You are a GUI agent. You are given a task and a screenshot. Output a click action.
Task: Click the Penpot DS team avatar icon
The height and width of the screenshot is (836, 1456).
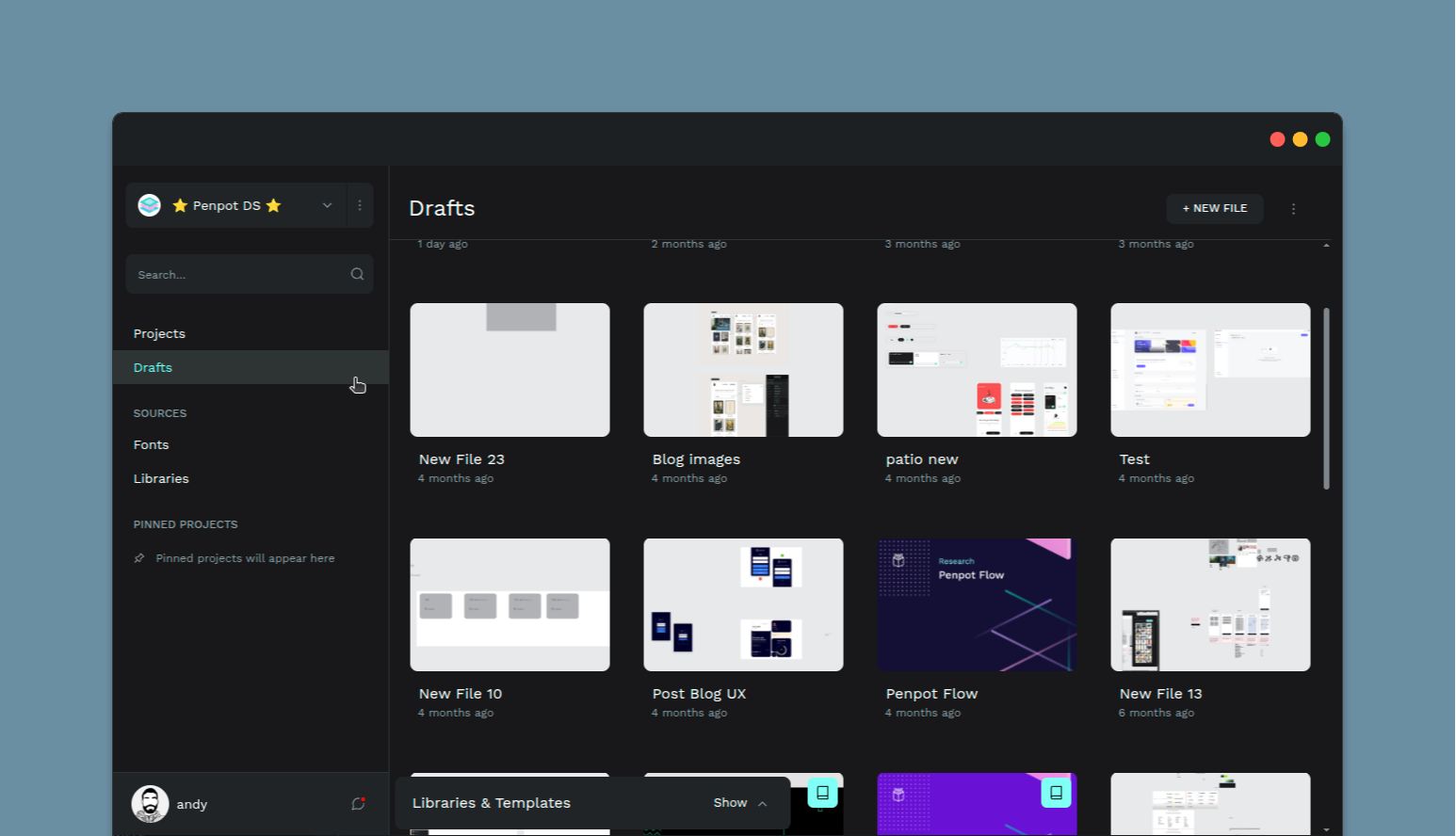pos(149,205)
